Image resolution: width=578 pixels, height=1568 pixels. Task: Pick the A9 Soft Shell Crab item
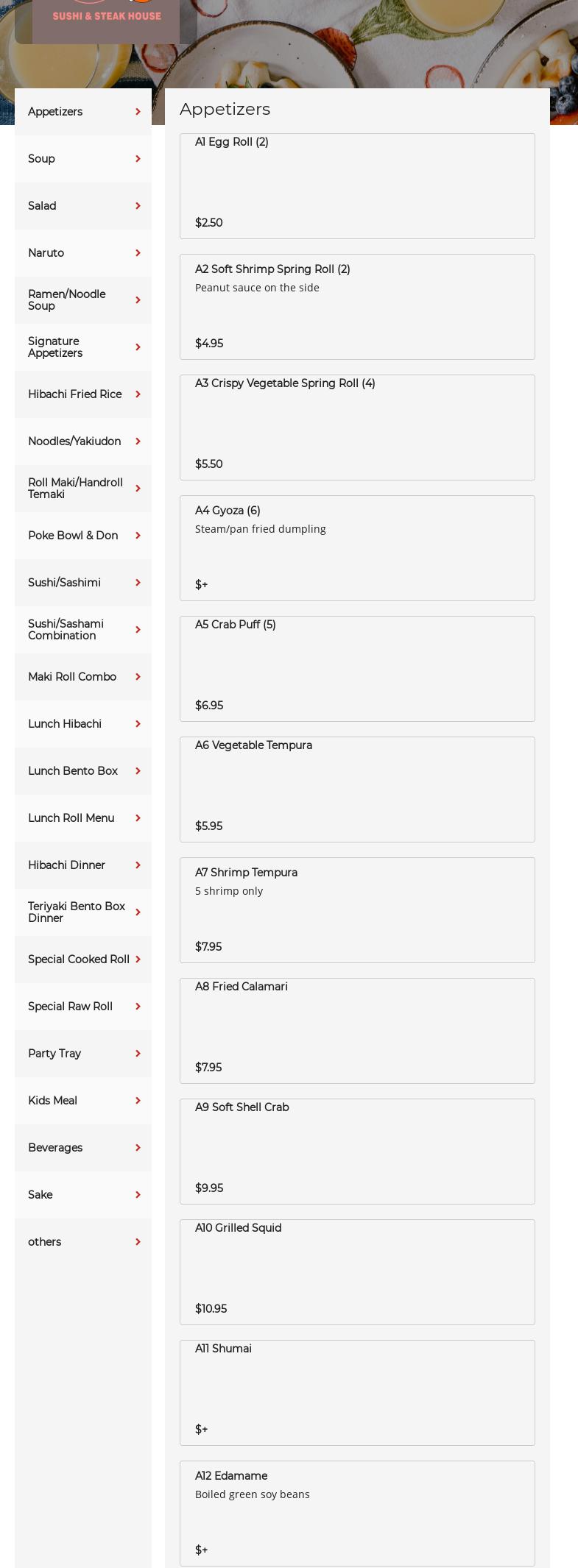[357, 1152]
